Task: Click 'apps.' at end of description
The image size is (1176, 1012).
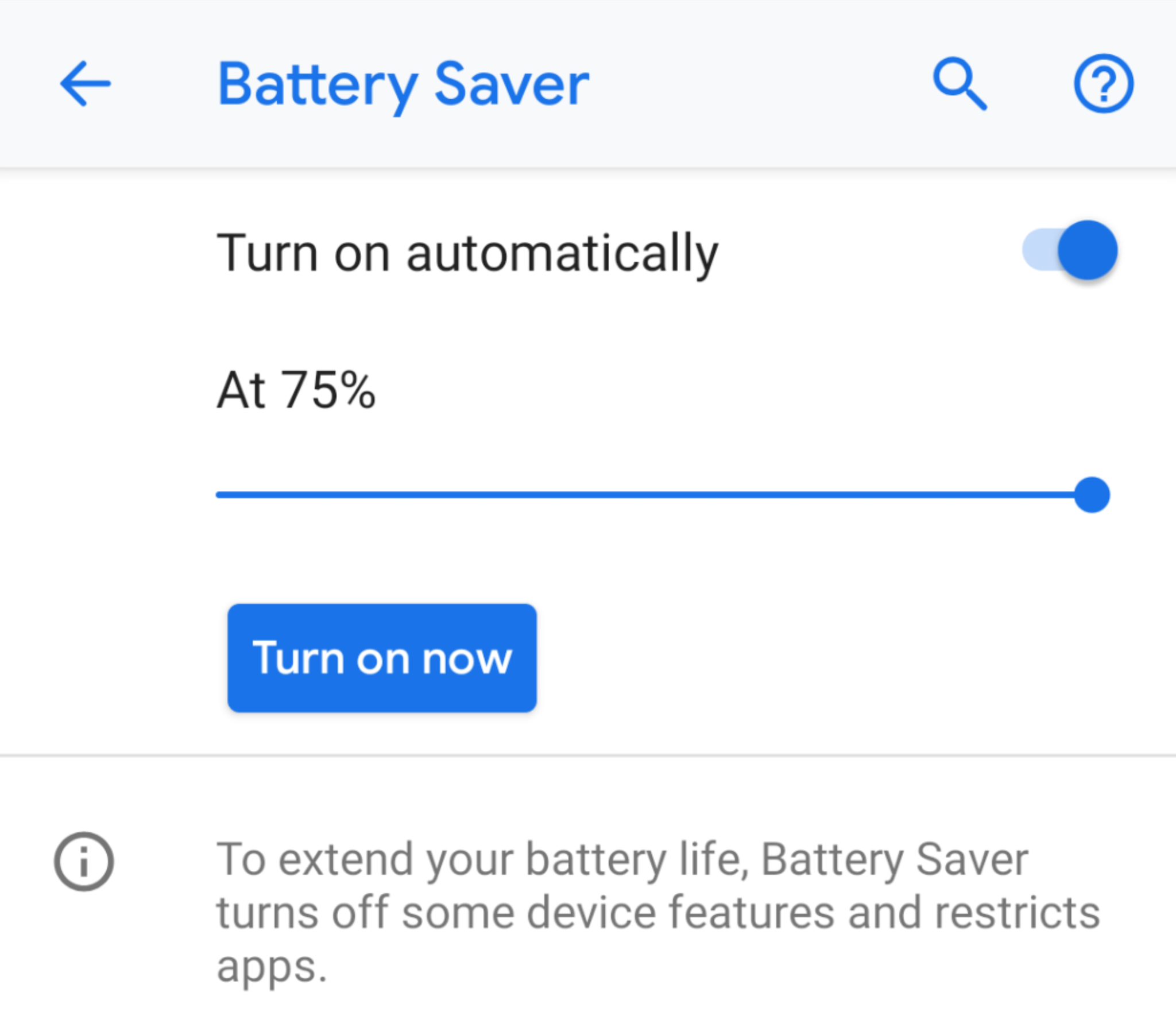Action: pyautogui.click(x=271, y=967)
